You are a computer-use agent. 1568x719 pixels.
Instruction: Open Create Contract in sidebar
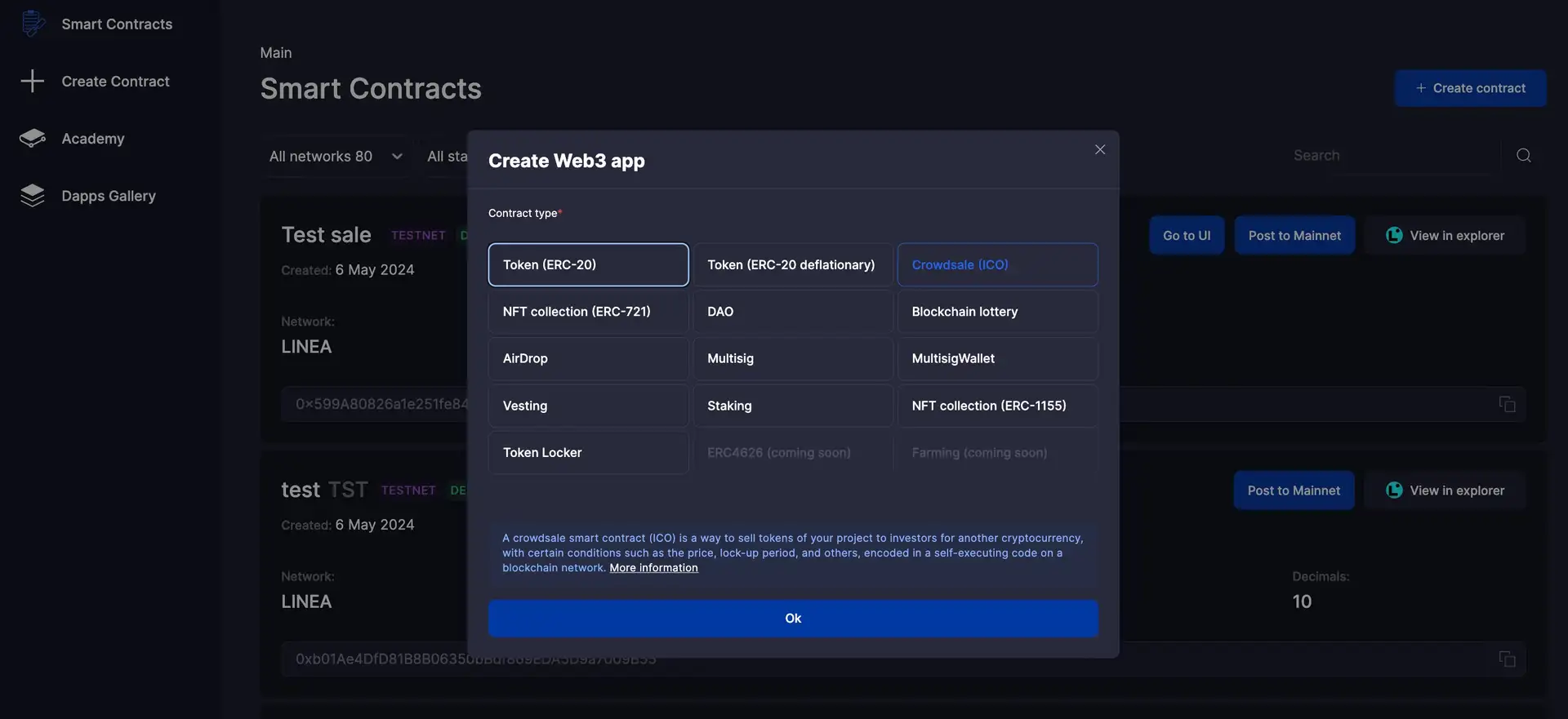(115, 82)
